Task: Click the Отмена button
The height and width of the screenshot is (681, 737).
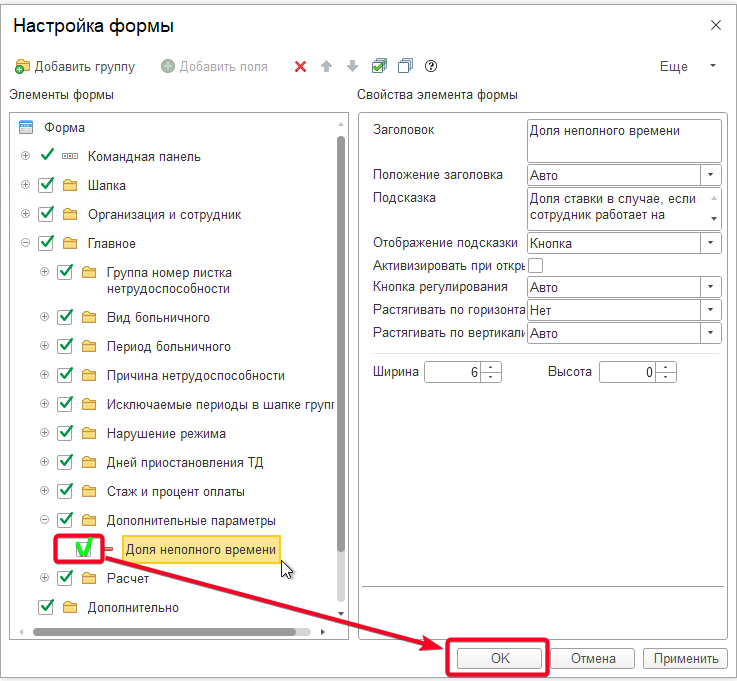Action: pos(593,658)
